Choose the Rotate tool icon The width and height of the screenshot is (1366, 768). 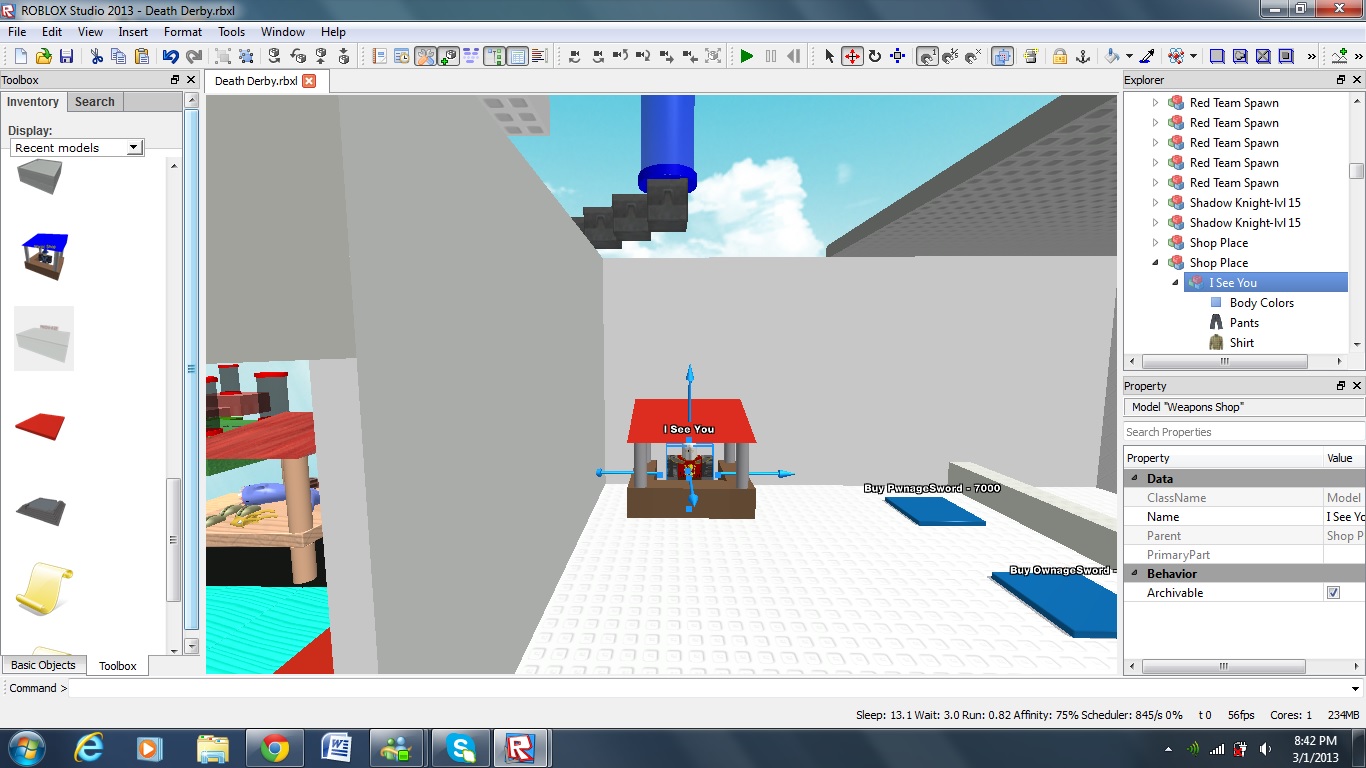pos(875,57)
